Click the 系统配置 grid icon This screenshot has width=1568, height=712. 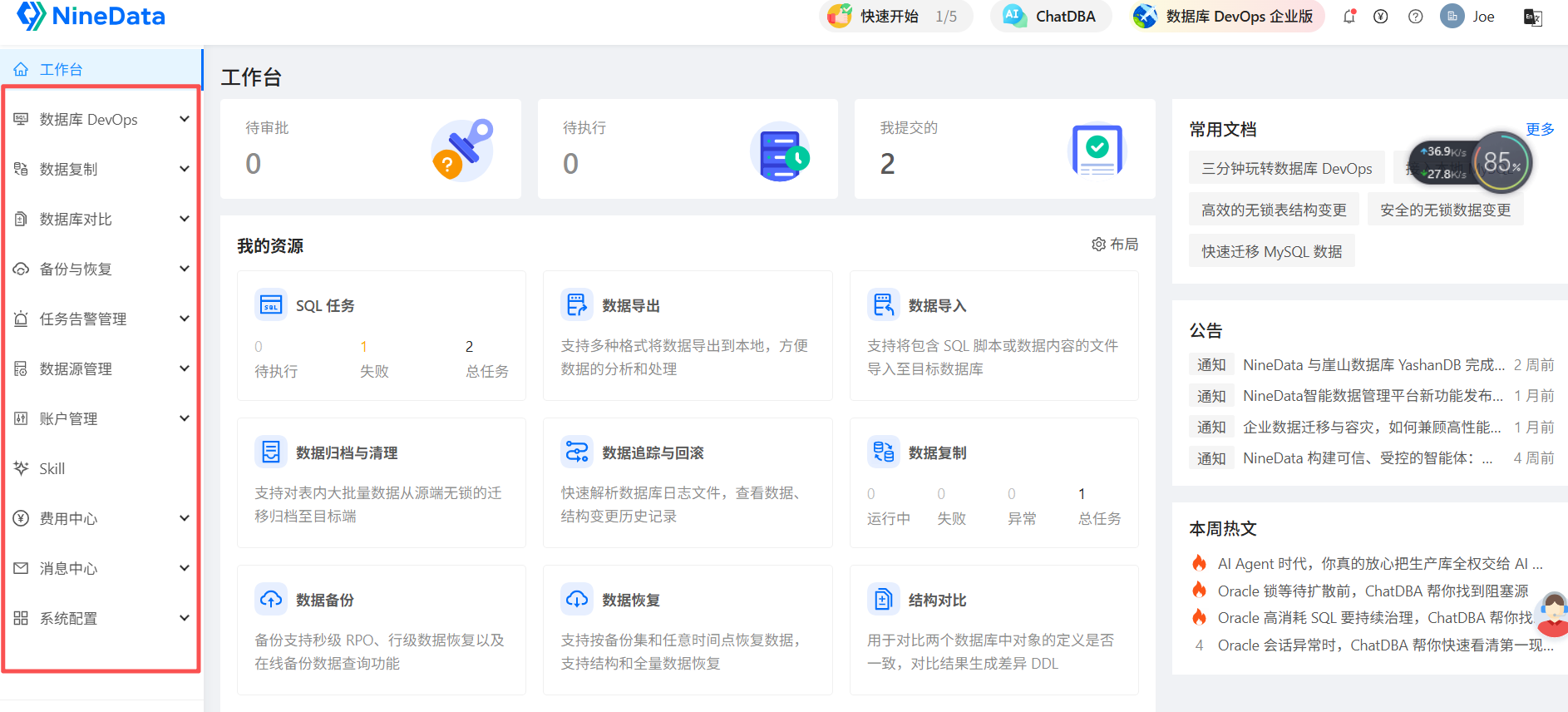pos(21,618)
